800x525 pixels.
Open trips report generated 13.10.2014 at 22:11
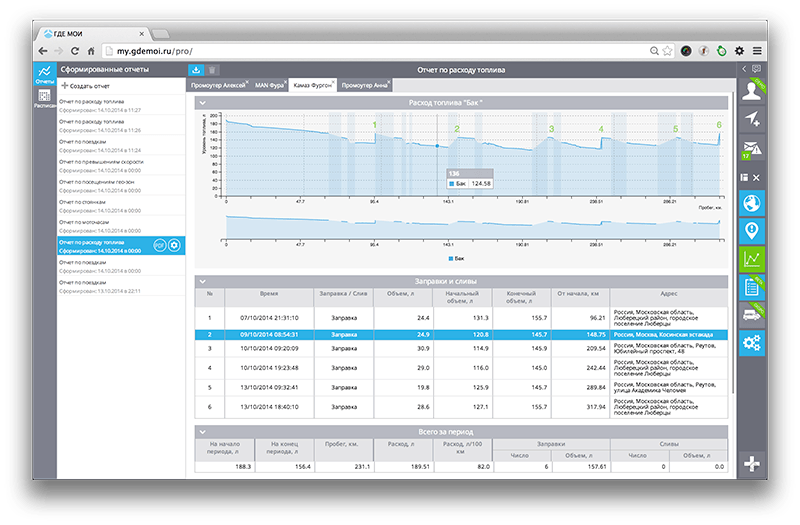tap(121, 286)
